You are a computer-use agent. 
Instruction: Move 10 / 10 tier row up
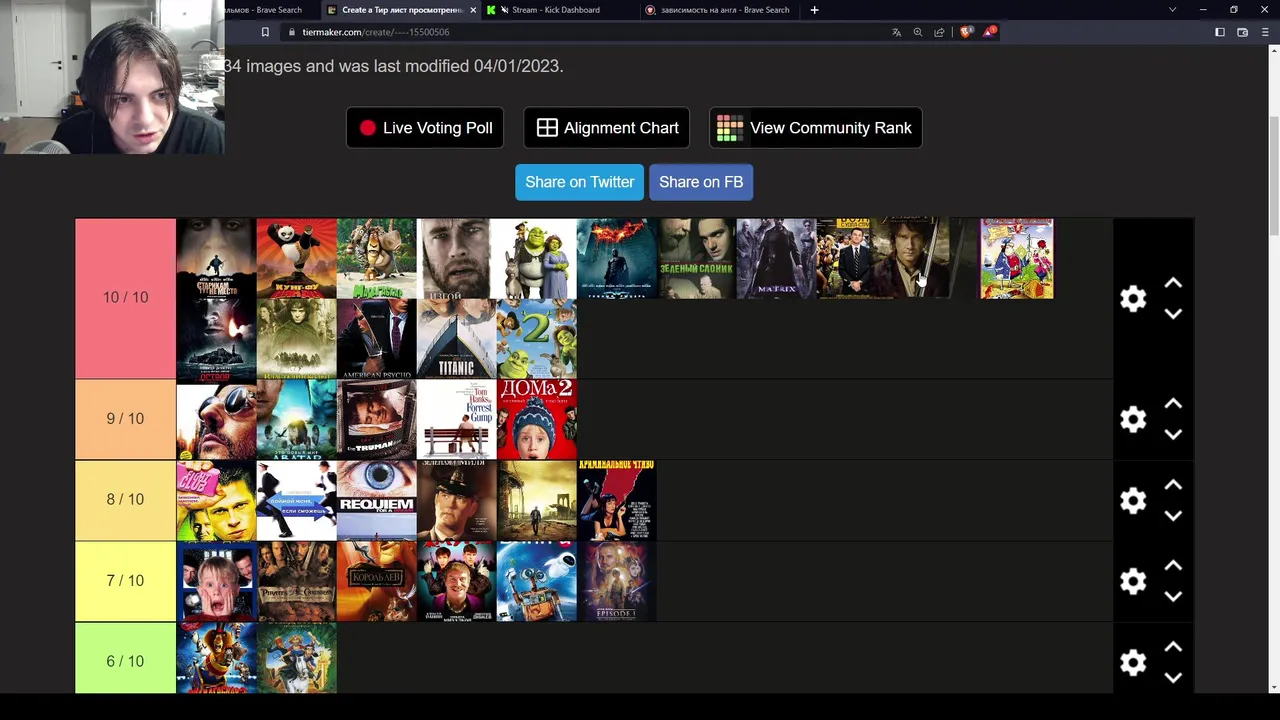coord(1173,284)
